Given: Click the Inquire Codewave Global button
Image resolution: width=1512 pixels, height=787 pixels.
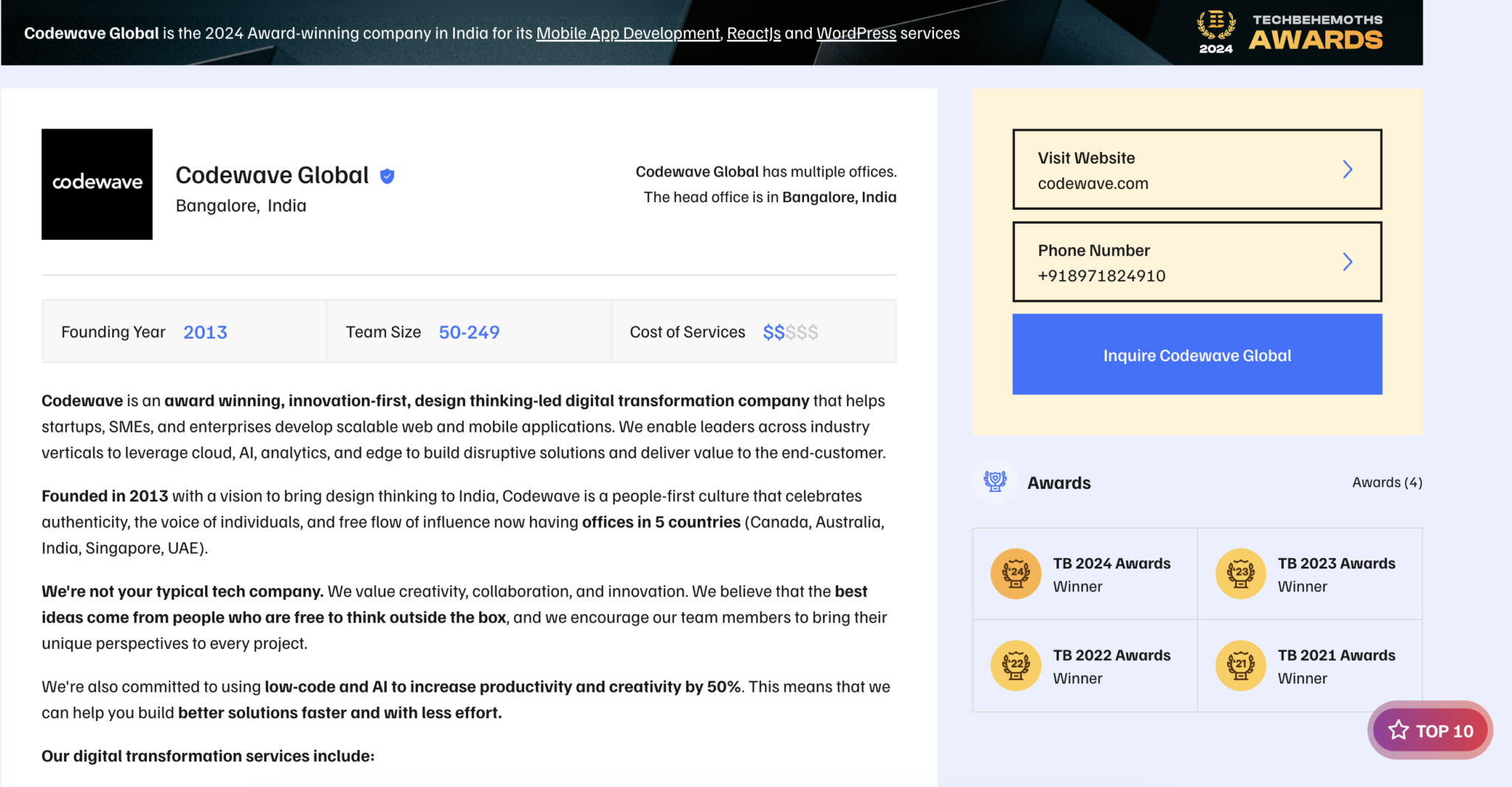Looking at the screenshot, I should (1197, 354).
